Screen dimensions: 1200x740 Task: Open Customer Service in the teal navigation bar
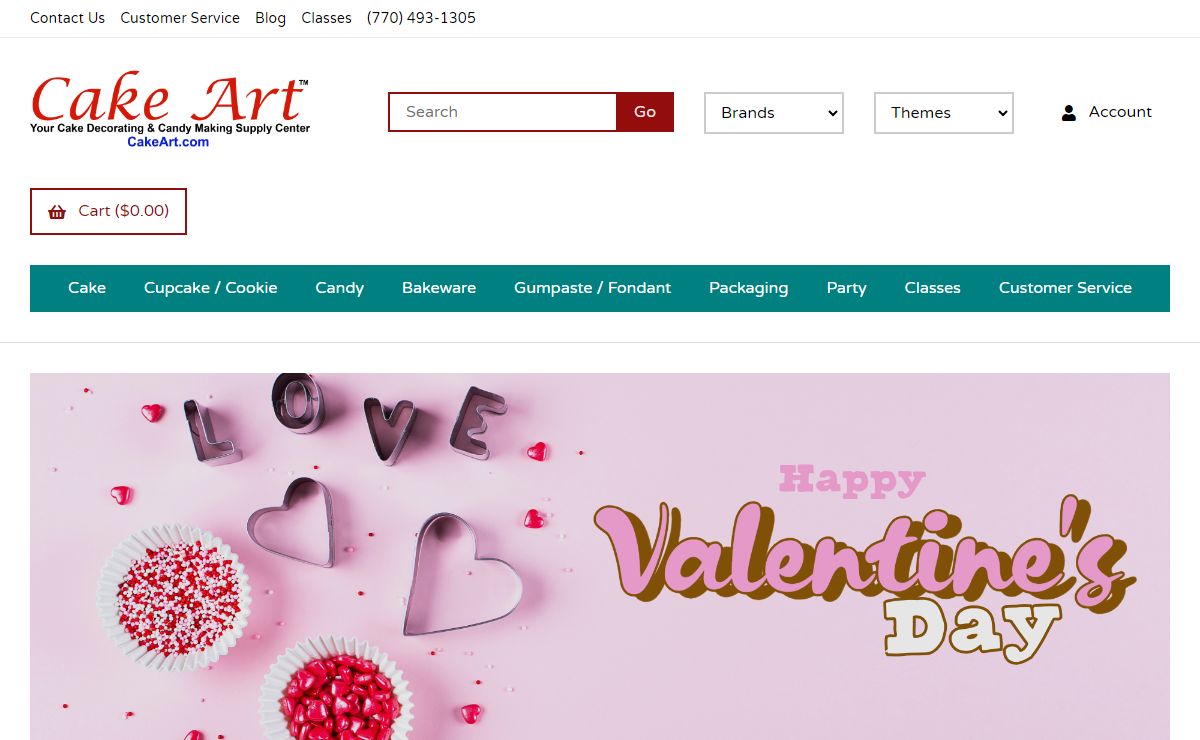(1065, 288)
